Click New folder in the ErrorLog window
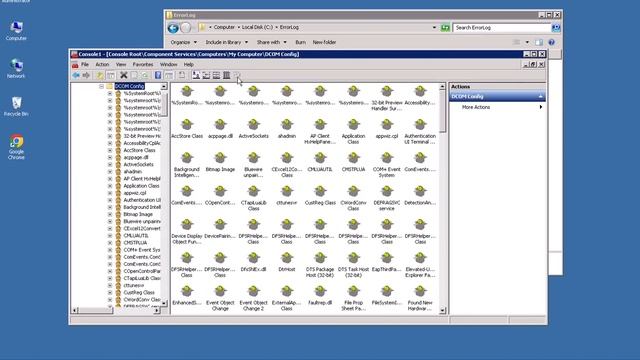The height and width of the screenshot is (360, 640). [324, 42]
